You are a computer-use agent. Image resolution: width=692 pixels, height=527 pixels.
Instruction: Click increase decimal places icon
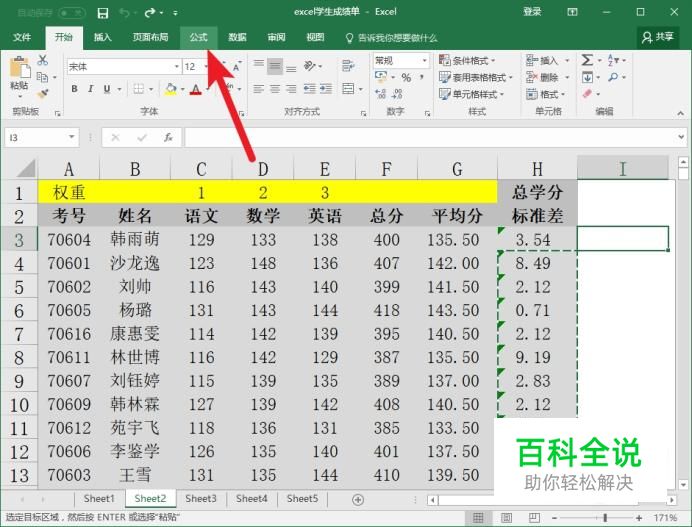click(x=380, y=94)
